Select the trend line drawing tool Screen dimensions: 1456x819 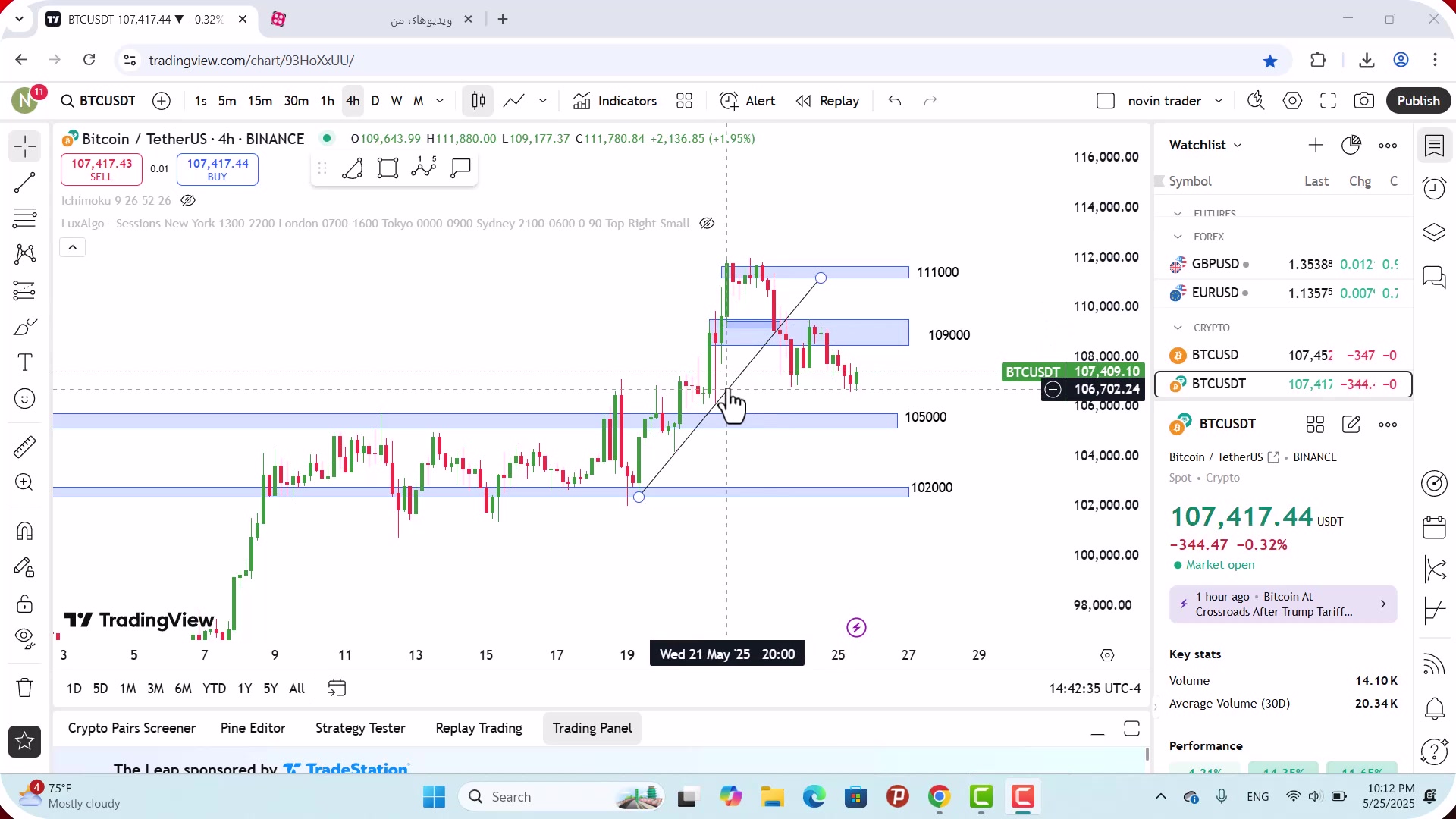click(x=25, y=182)
